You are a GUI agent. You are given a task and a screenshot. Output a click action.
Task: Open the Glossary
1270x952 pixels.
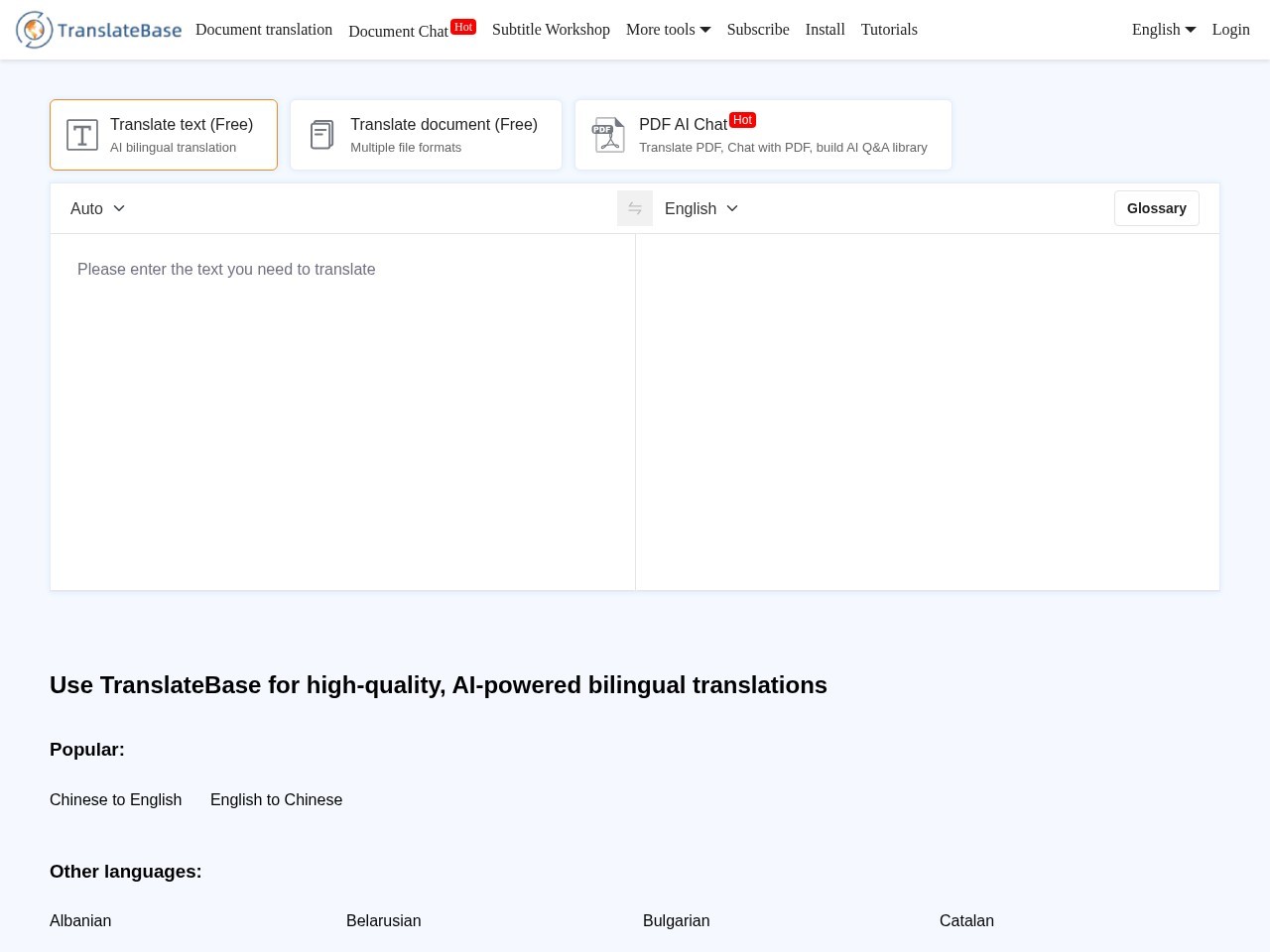pos(1157,208)
